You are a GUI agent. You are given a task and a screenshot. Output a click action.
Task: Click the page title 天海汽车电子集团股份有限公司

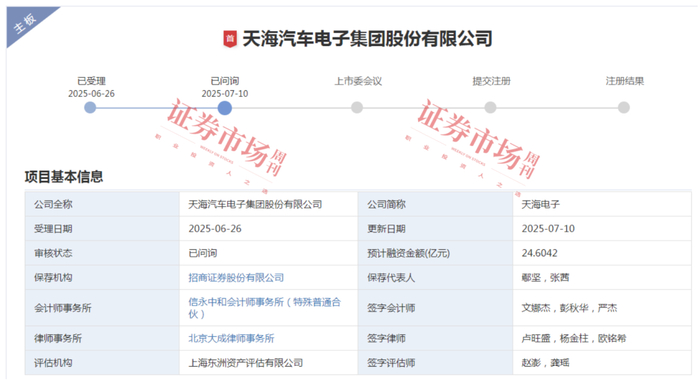point(367,39)
